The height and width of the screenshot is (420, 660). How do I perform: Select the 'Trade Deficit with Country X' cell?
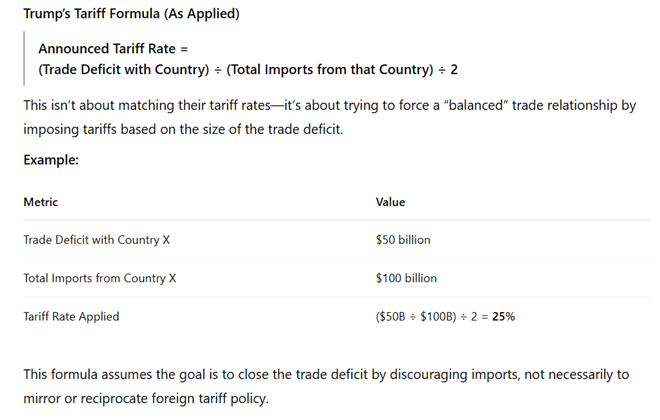[x=96, y=240]
